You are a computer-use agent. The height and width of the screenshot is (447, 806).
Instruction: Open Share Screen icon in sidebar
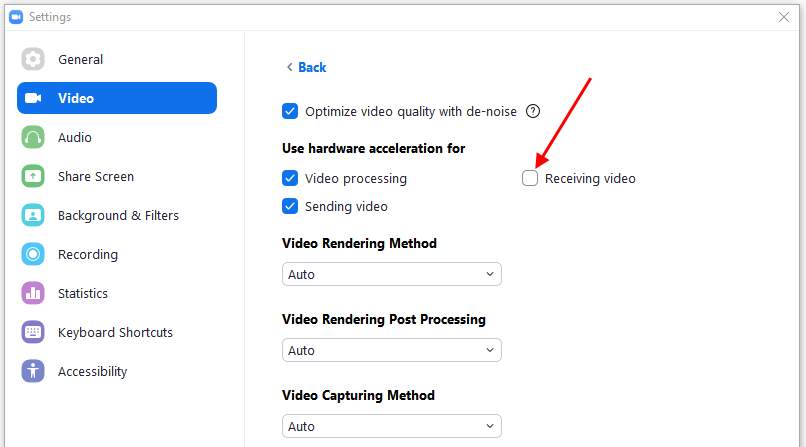(x=33, y=176)
